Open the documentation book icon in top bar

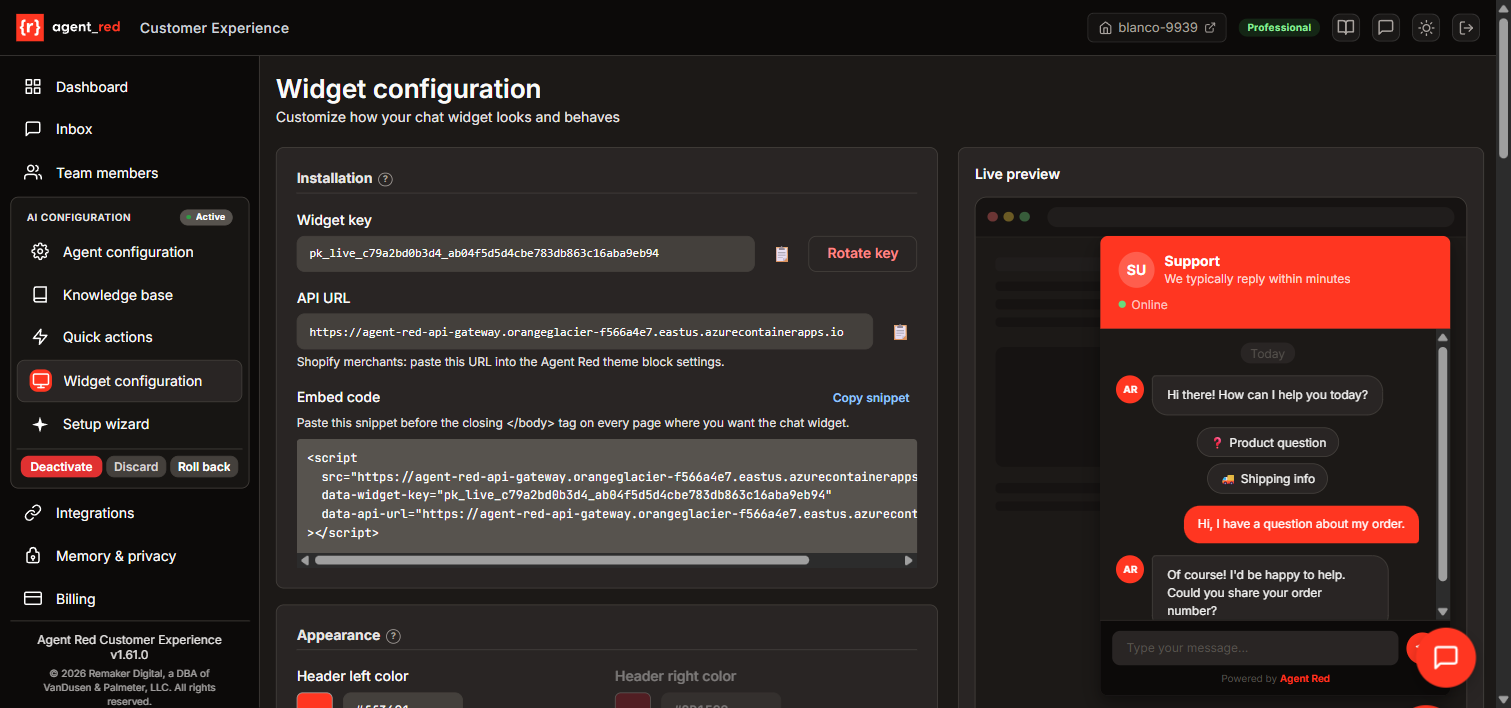pos(1345,27)
